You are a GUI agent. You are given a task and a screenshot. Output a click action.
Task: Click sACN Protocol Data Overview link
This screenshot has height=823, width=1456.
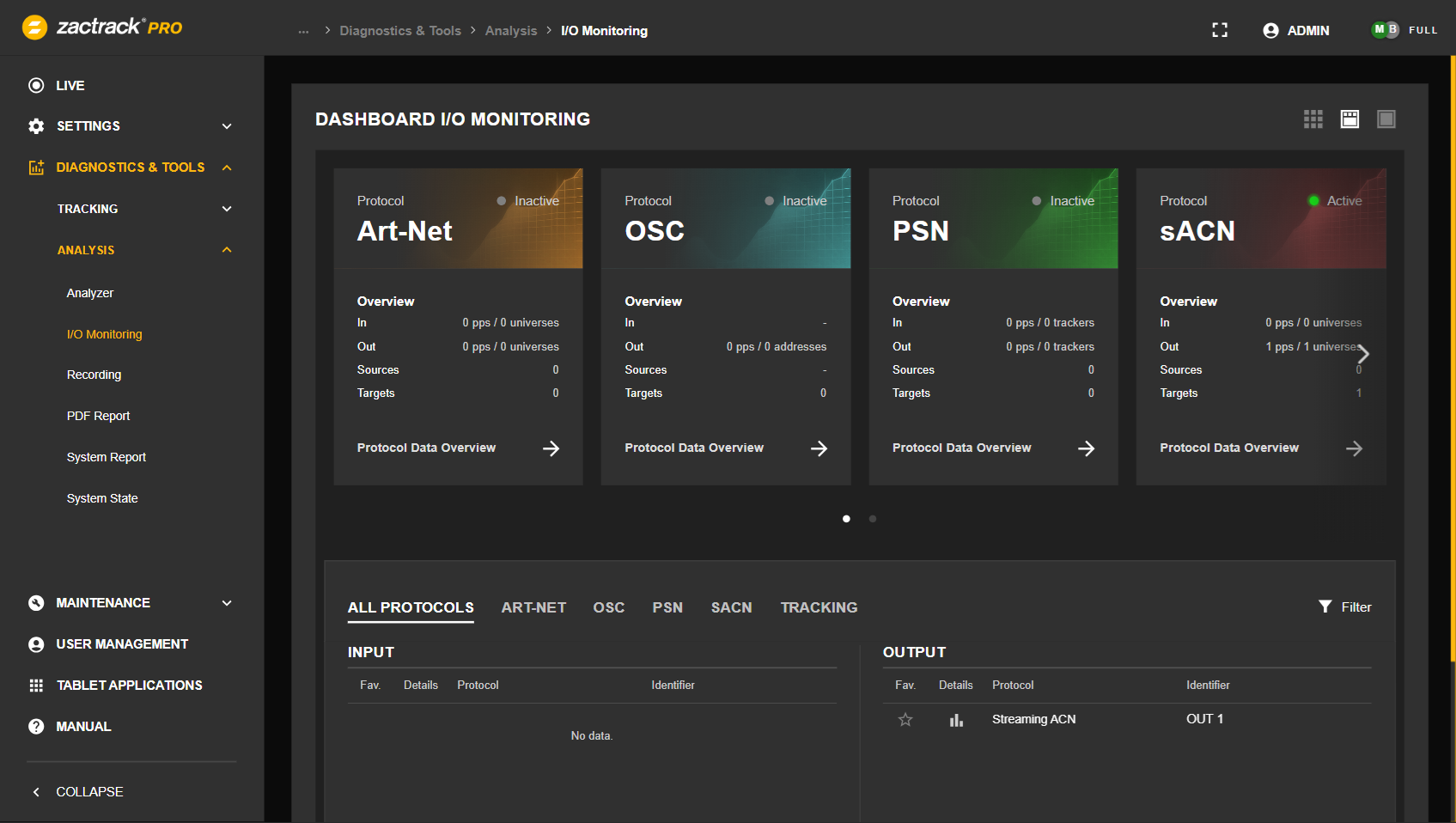1229,448
